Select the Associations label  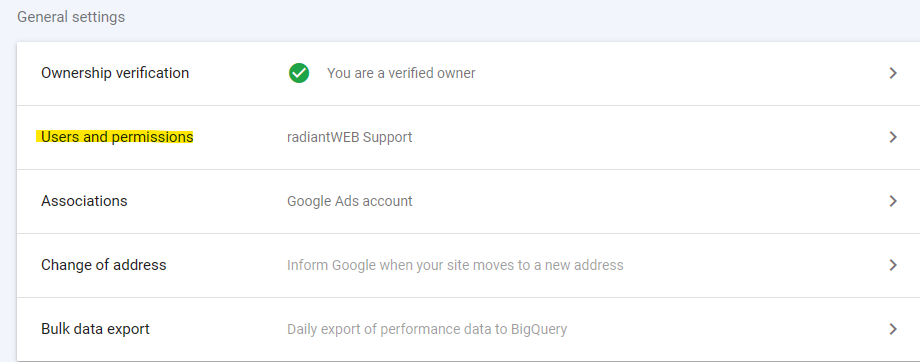[84, 201]
